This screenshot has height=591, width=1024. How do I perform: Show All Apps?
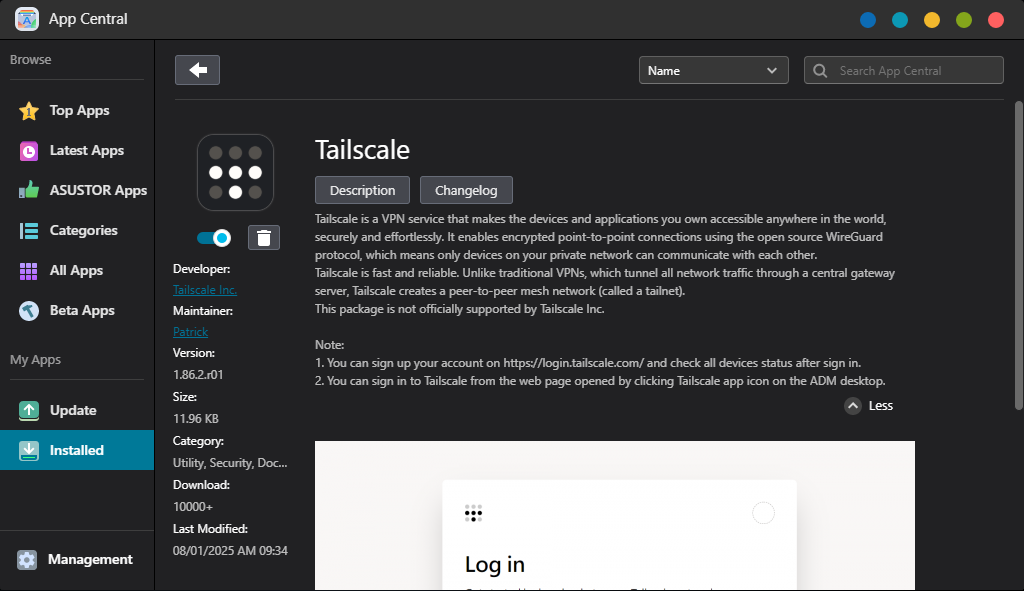[76, 271]
